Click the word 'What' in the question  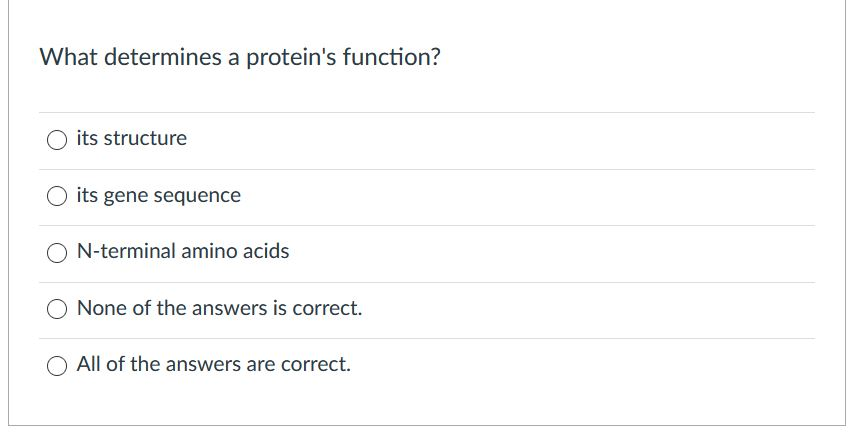(67, 58)
